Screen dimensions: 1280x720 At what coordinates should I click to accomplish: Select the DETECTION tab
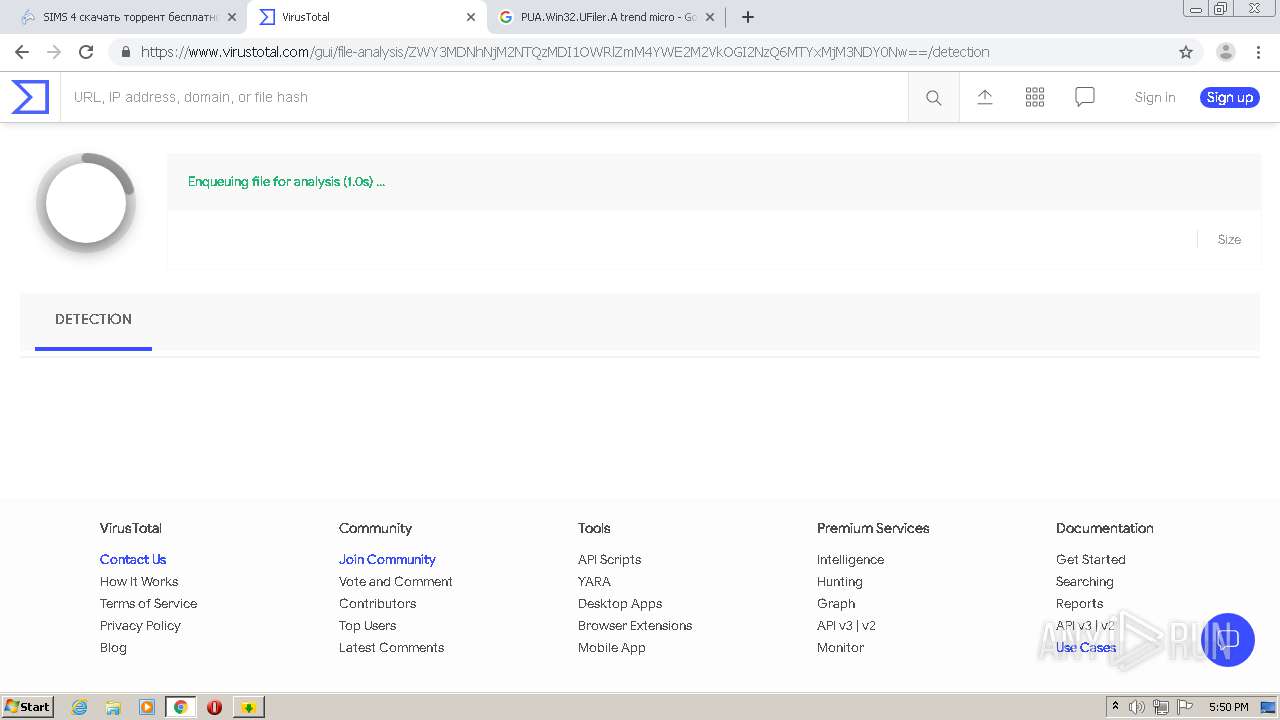(93, 319)
